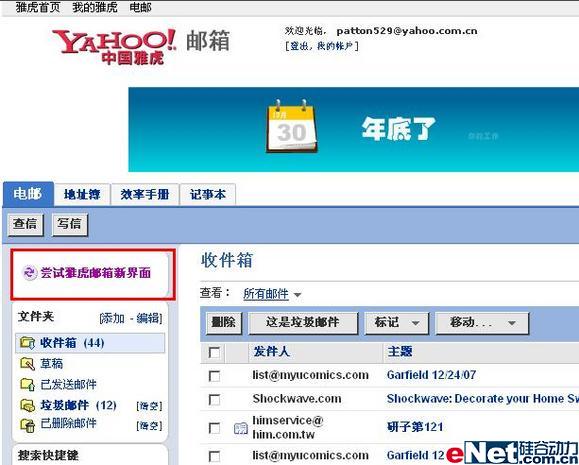
Task: Click the drafts folder icon
Action: (x=27, y=364)
